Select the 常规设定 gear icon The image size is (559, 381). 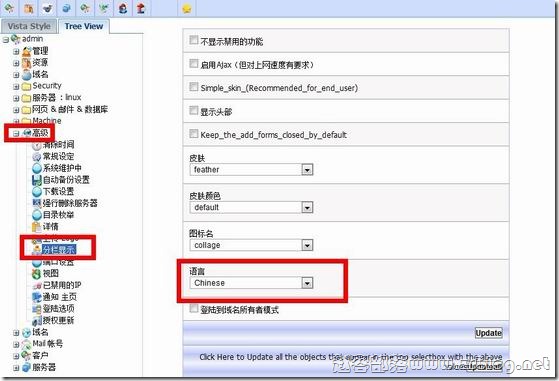37,157
